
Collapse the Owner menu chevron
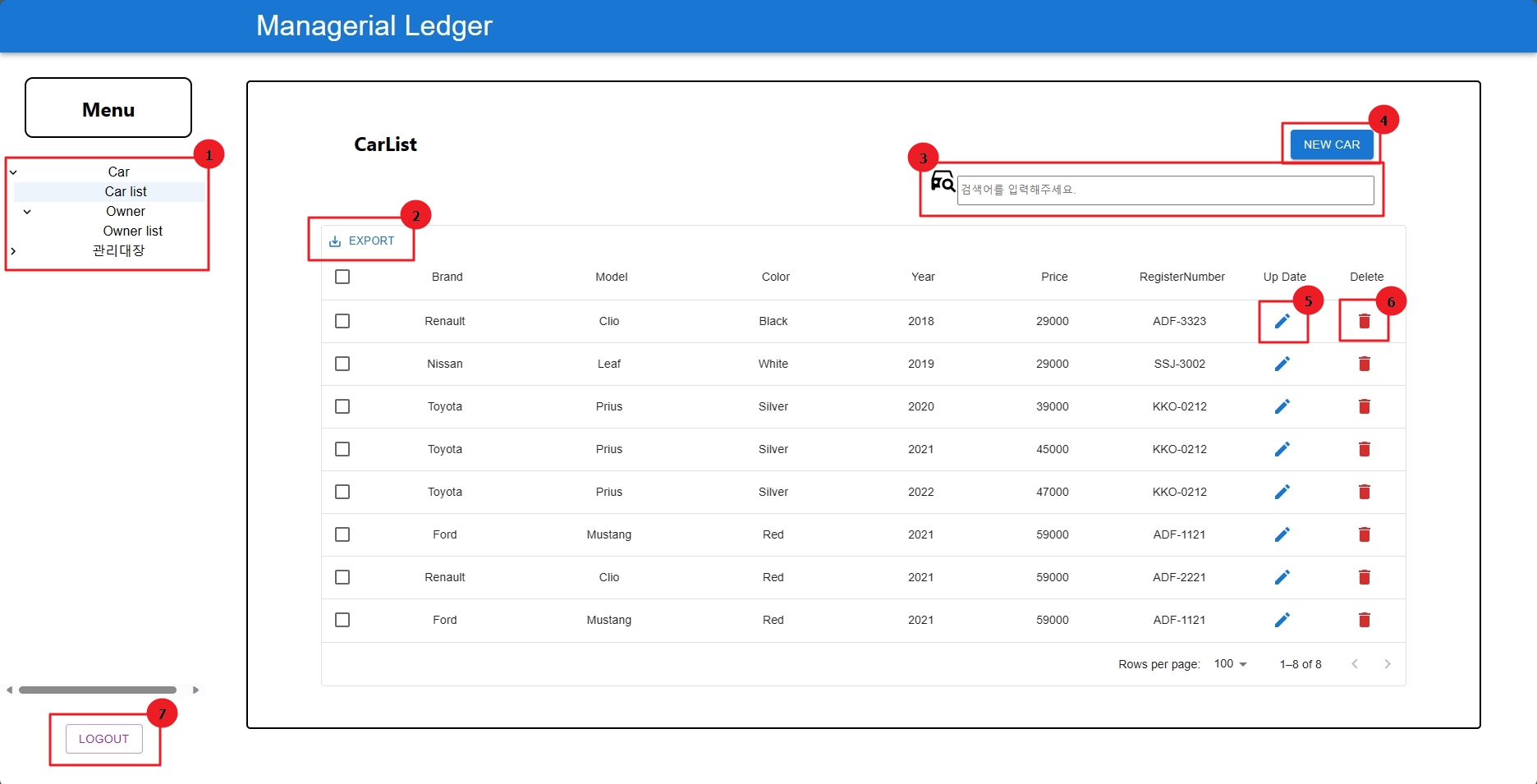[27, 212]
